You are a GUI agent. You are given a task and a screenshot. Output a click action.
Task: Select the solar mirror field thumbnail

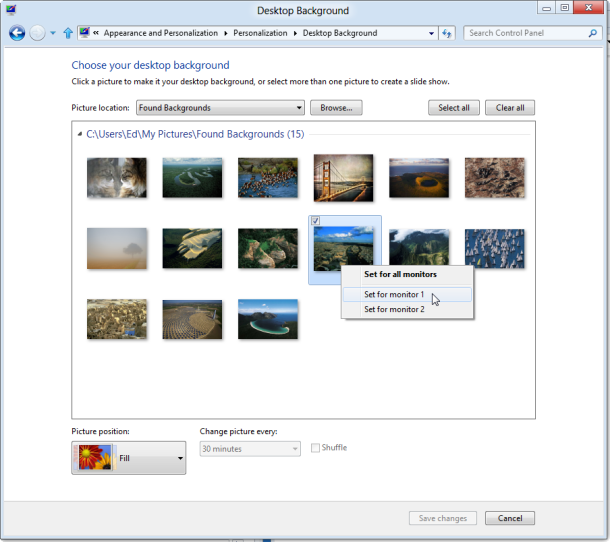pyautogui.click(x=192, y=319)
